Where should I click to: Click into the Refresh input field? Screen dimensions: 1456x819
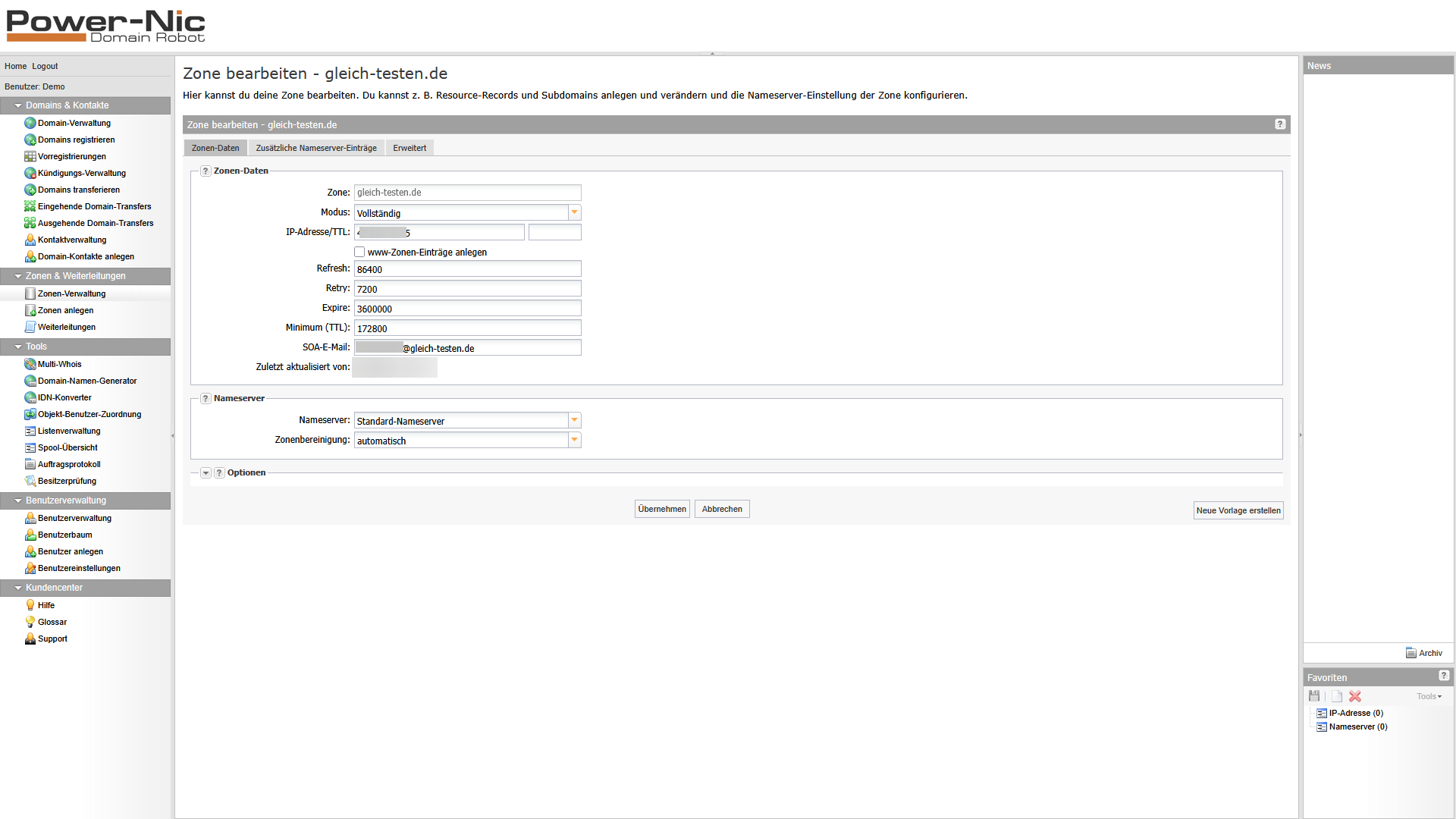pyautogui.click(x=467, y=269)
